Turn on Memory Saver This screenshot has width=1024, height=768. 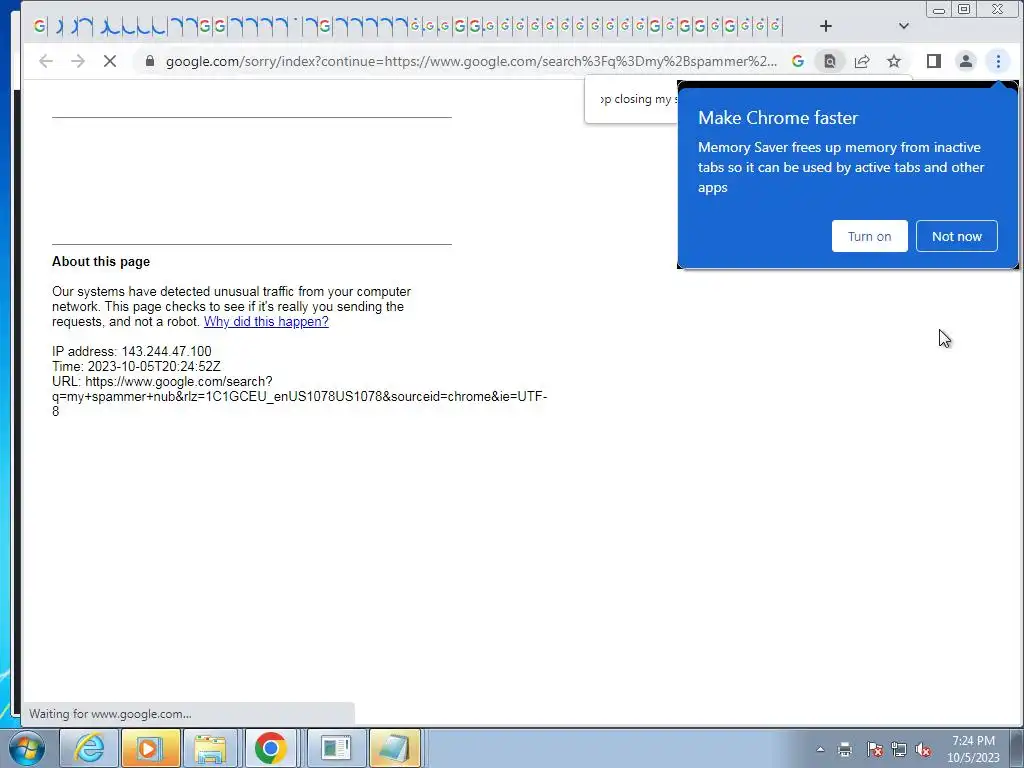869,236
